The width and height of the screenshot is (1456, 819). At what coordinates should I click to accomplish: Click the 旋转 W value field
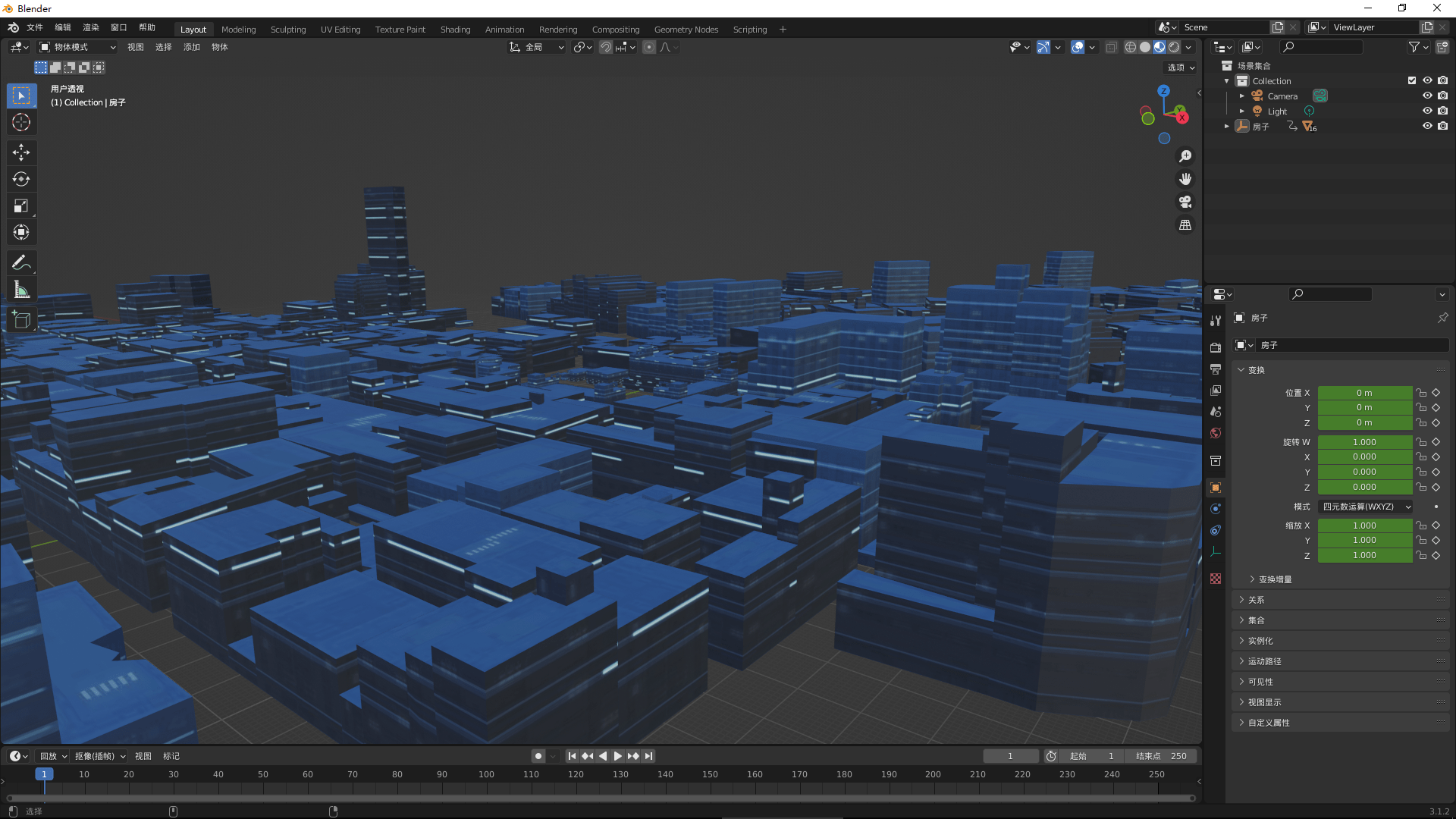(1364, 442)
